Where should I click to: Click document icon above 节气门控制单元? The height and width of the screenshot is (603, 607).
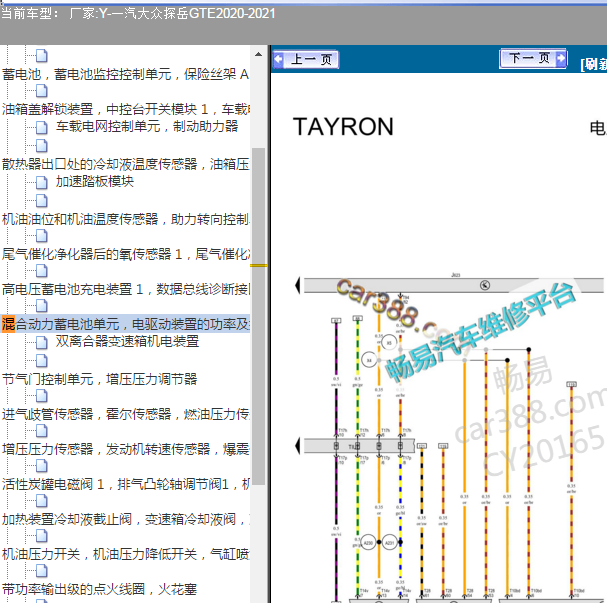click(42, 361)
